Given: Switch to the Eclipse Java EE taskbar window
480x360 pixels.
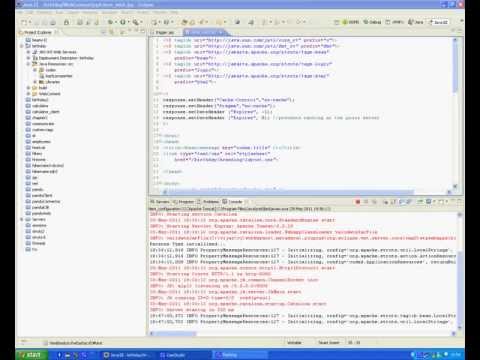Looking at the screenshot, I should pos(127,355).
